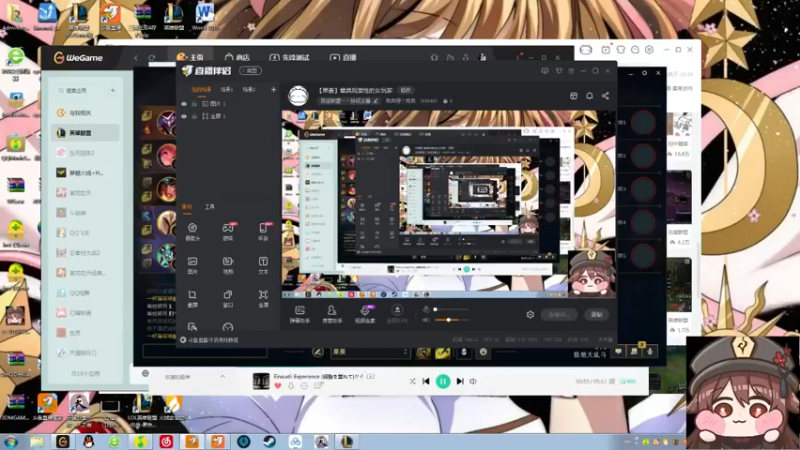Open the streaming companion settings gear

(530, 315)
